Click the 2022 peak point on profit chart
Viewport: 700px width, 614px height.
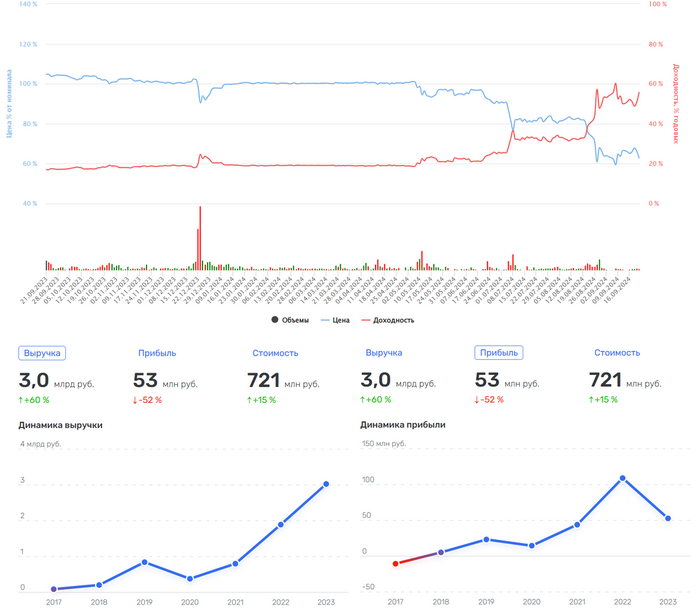(622, 478)
